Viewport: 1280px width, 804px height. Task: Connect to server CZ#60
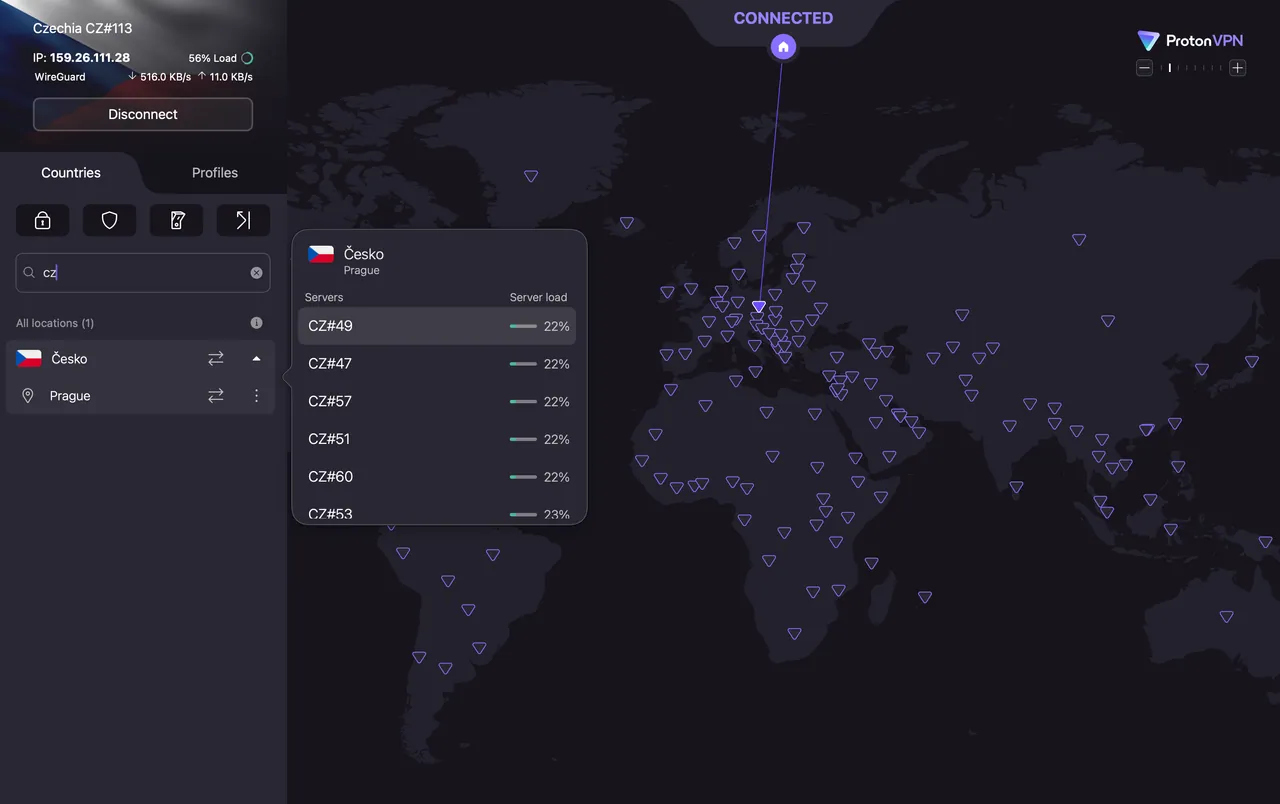[x=437, y=477]
